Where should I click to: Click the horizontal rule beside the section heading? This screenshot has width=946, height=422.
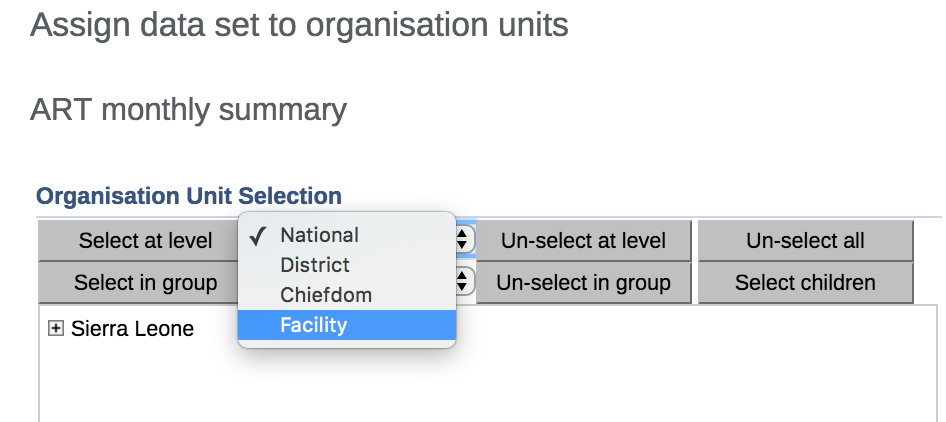coord(700,216)
